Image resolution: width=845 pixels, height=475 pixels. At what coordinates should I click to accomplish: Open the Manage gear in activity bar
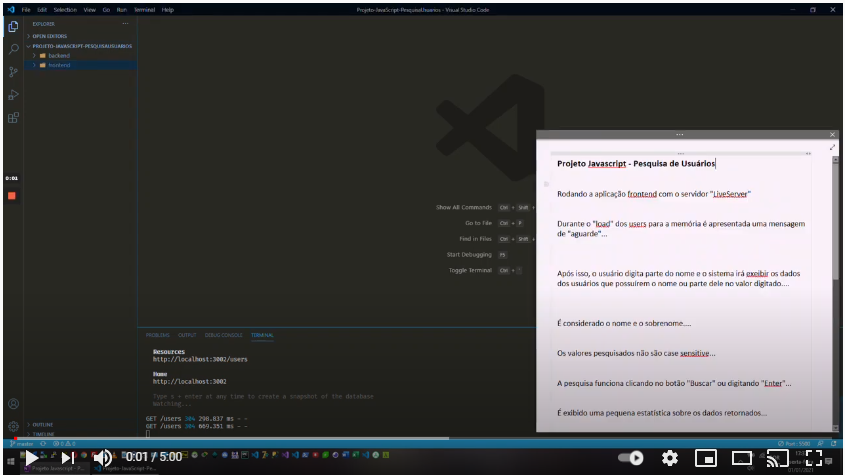tap(13, 426)
